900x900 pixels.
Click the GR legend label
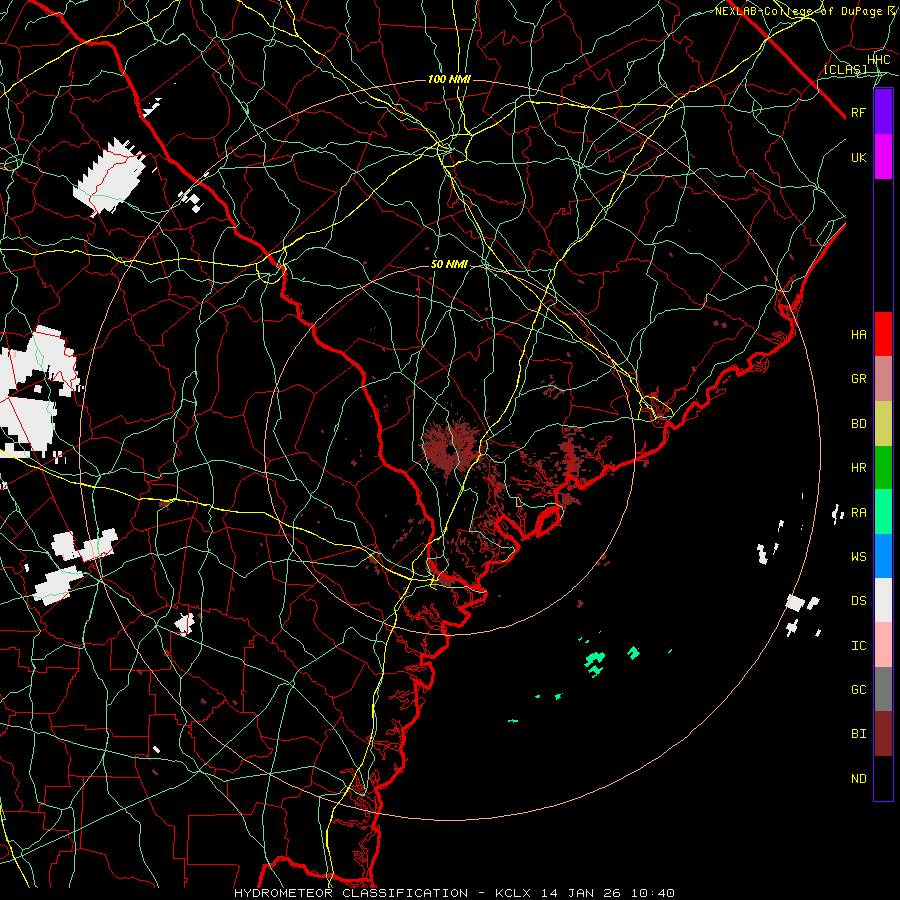858,379
